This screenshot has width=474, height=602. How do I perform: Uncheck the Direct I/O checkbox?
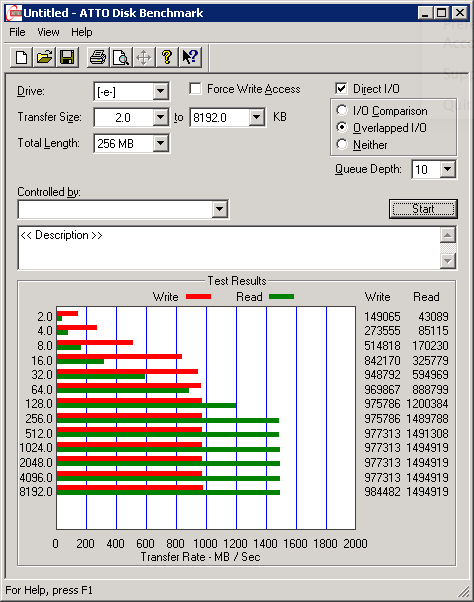[x=341, y=89]
